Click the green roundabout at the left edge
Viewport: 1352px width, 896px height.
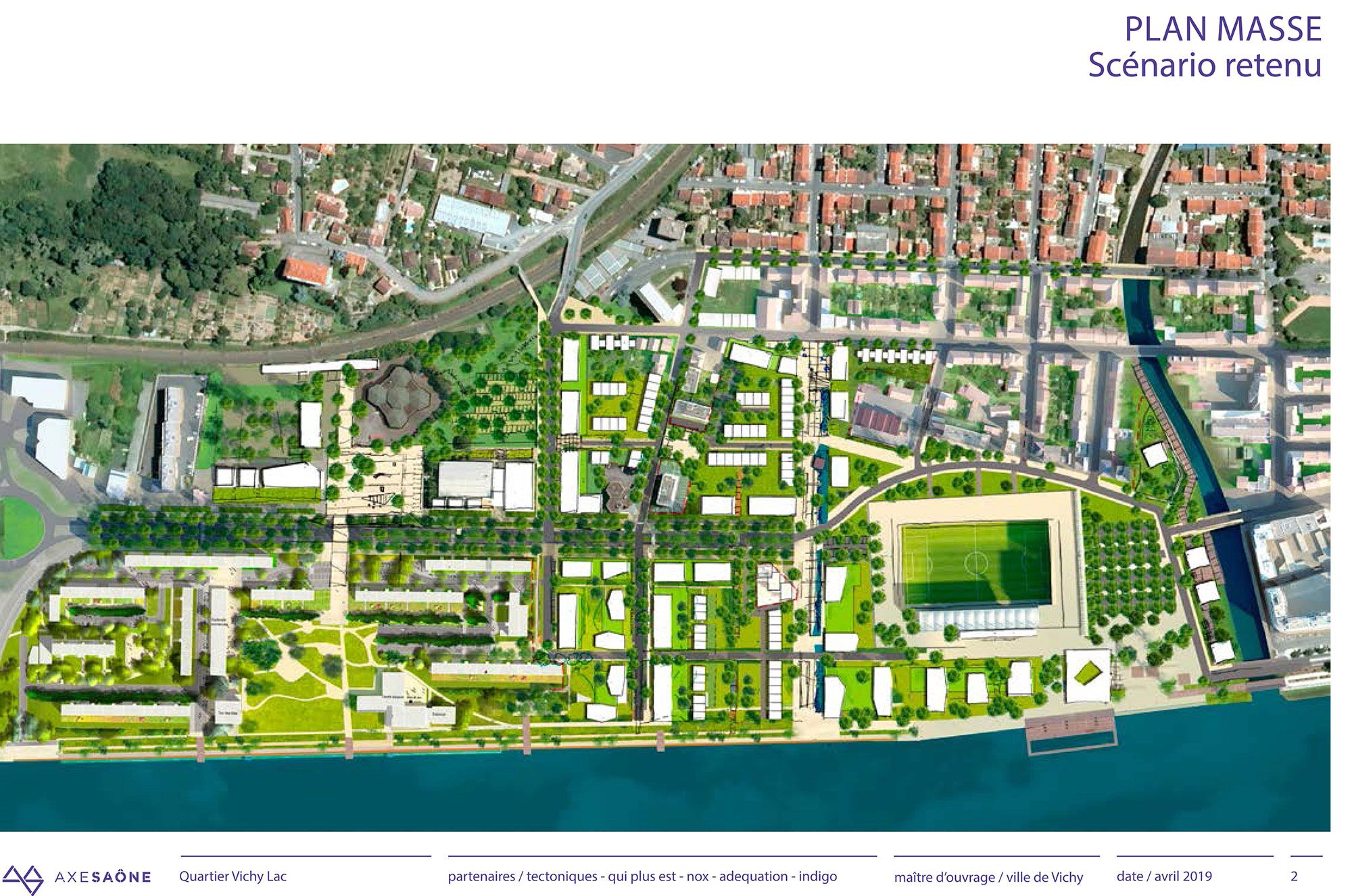19,527
